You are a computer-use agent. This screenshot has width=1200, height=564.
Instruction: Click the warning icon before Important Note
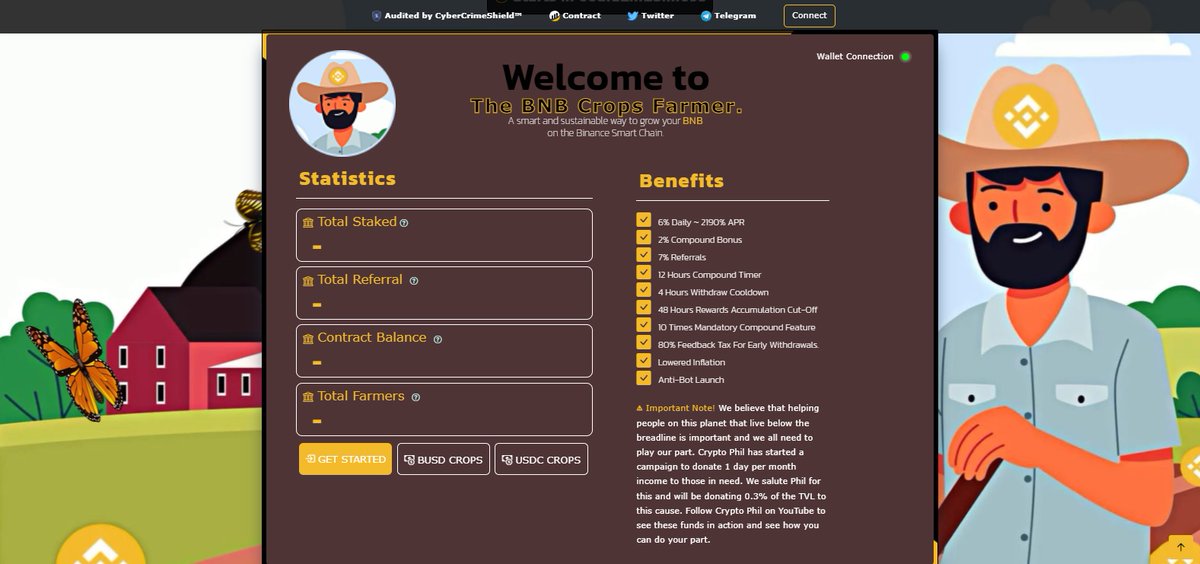tap(640, 408)
